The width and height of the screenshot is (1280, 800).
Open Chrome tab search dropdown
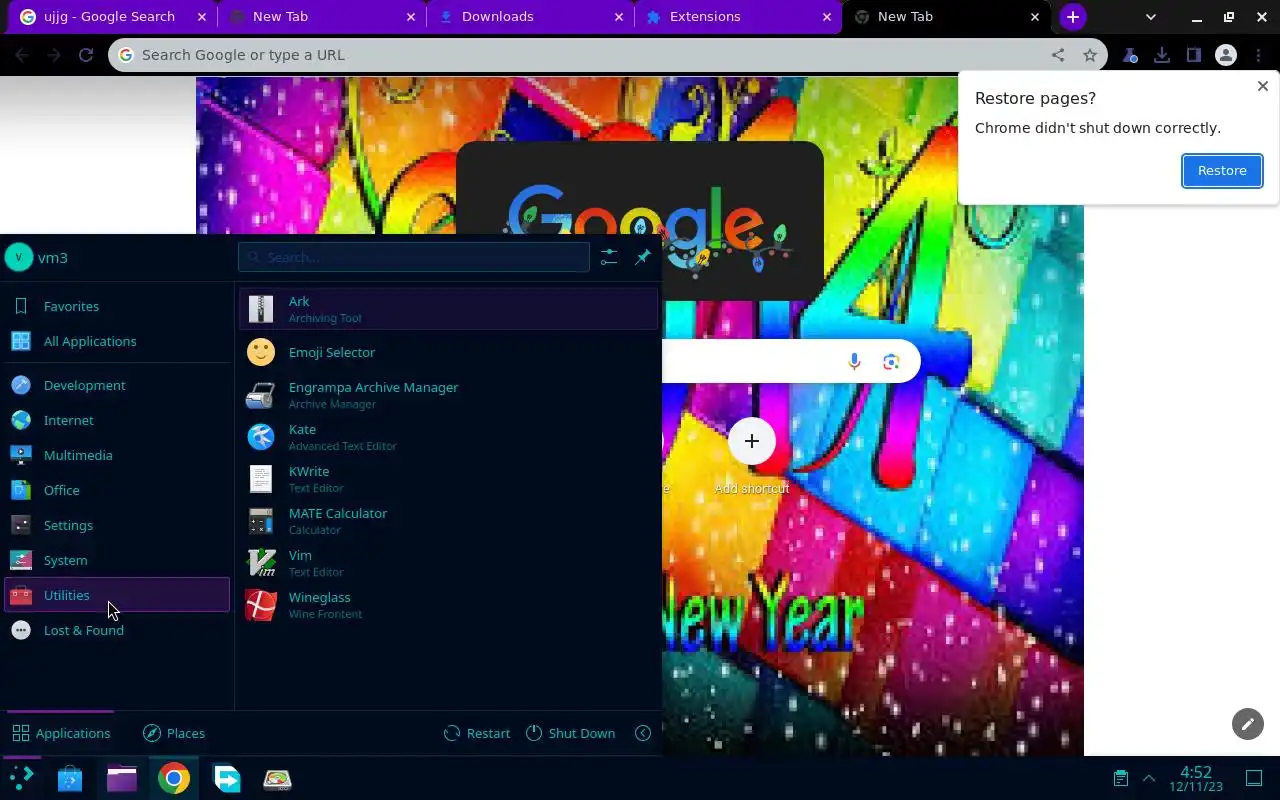click(1150, 17)
